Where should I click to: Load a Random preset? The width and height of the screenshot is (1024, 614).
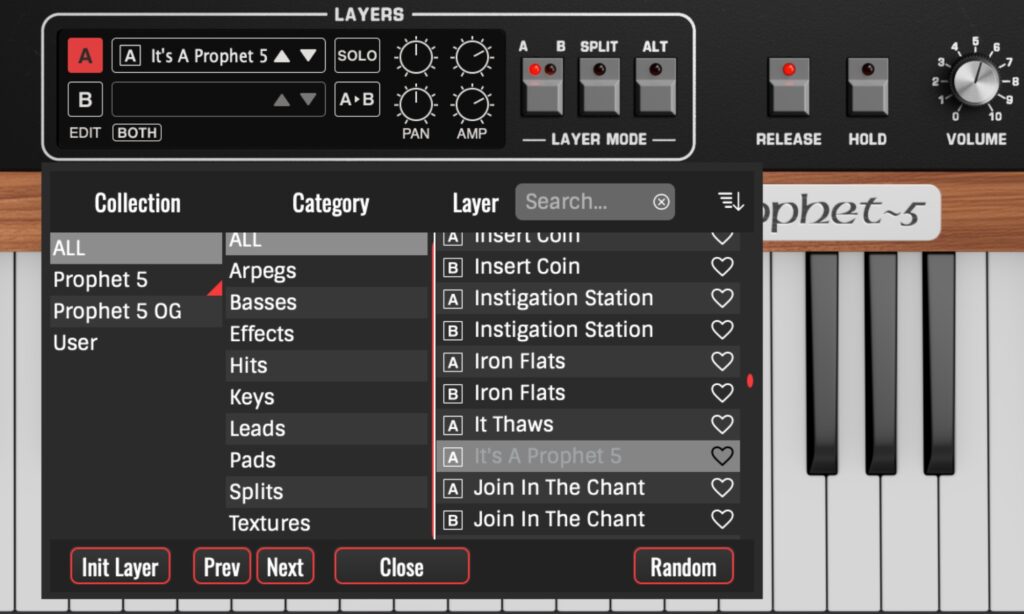pos(683,566)
